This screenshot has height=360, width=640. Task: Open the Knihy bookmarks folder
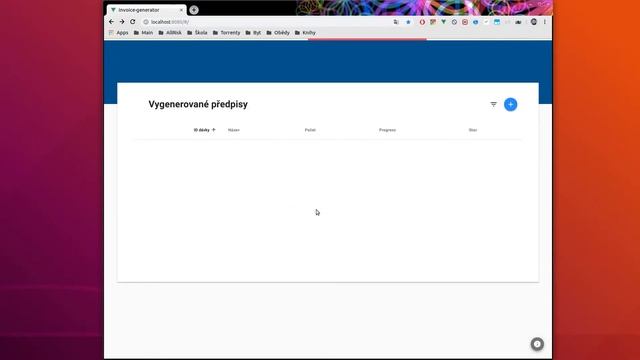pyautogui.click(x=305, y=33)
